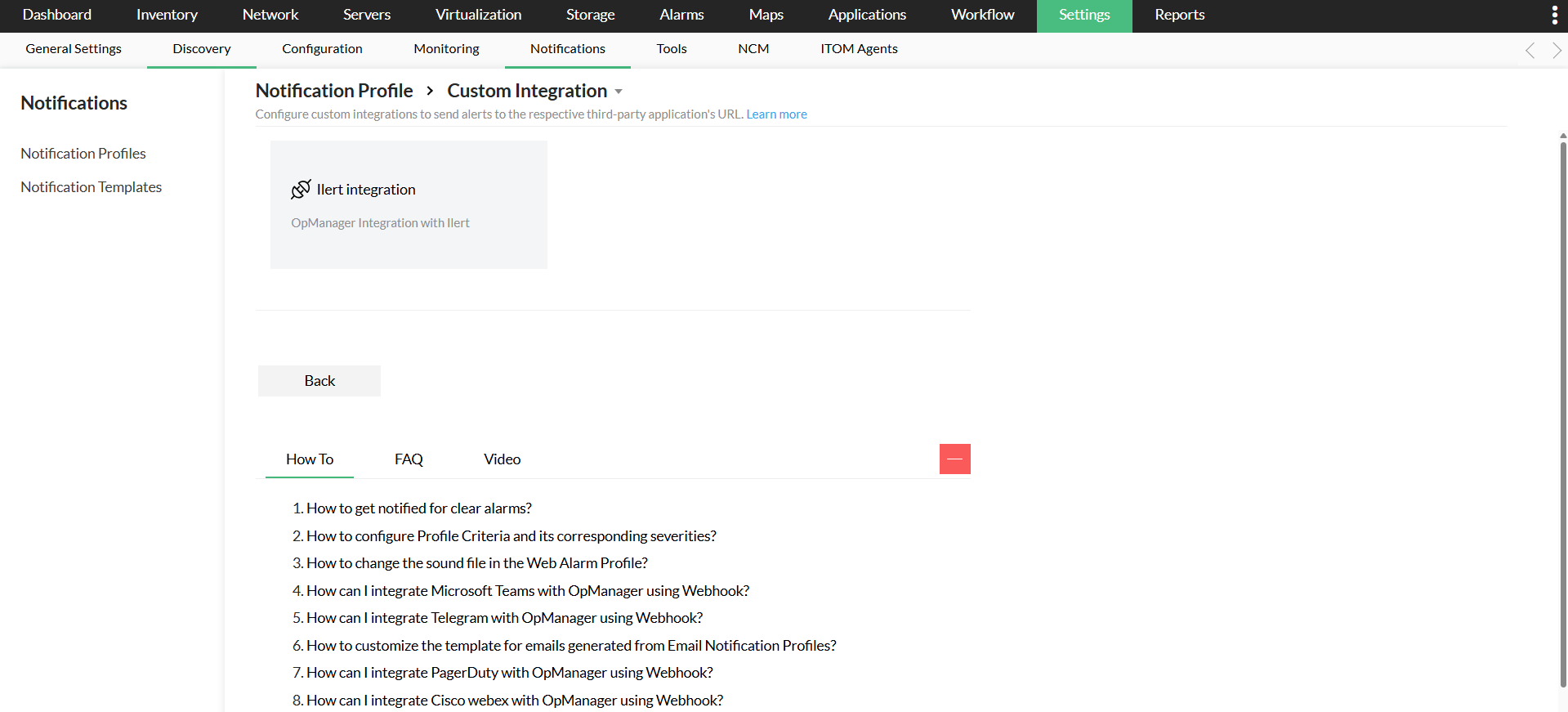This screenshot has width=1568, height=712.
Task: Go to Monitoring settings
Action: [x=446, y=49]
